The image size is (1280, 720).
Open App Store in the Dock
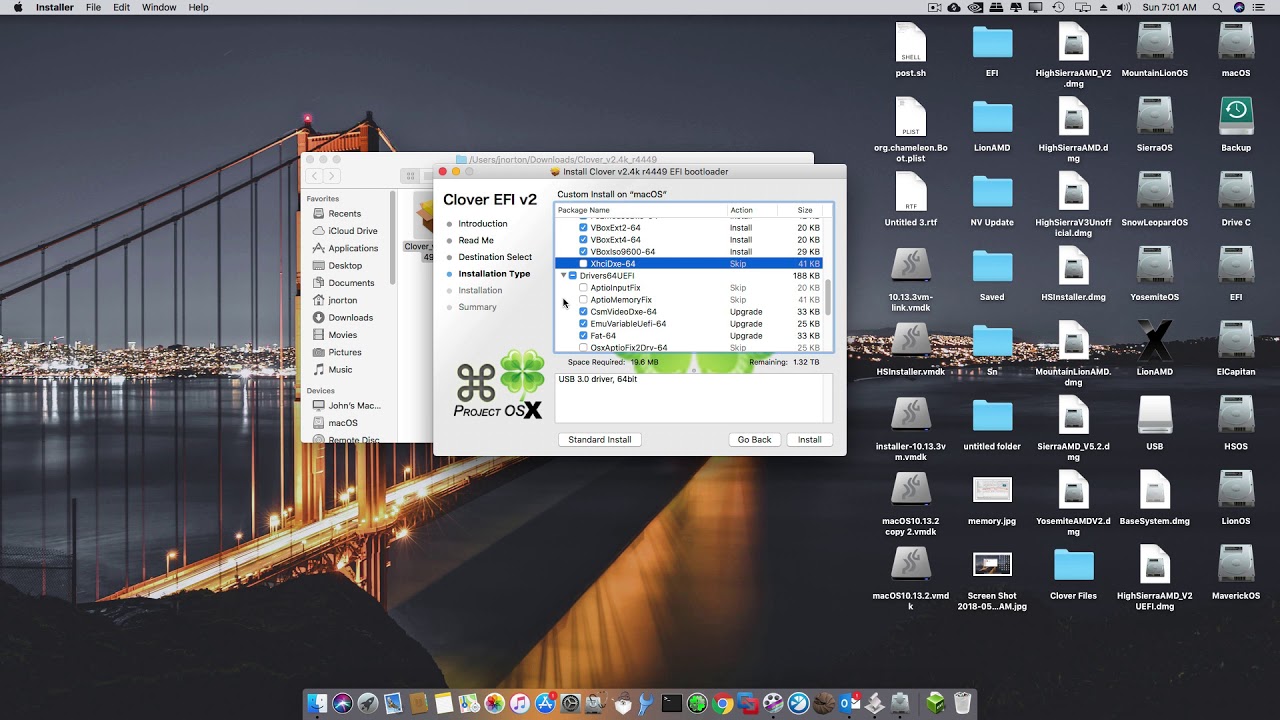pyautogui.click(x=545, y=703)
